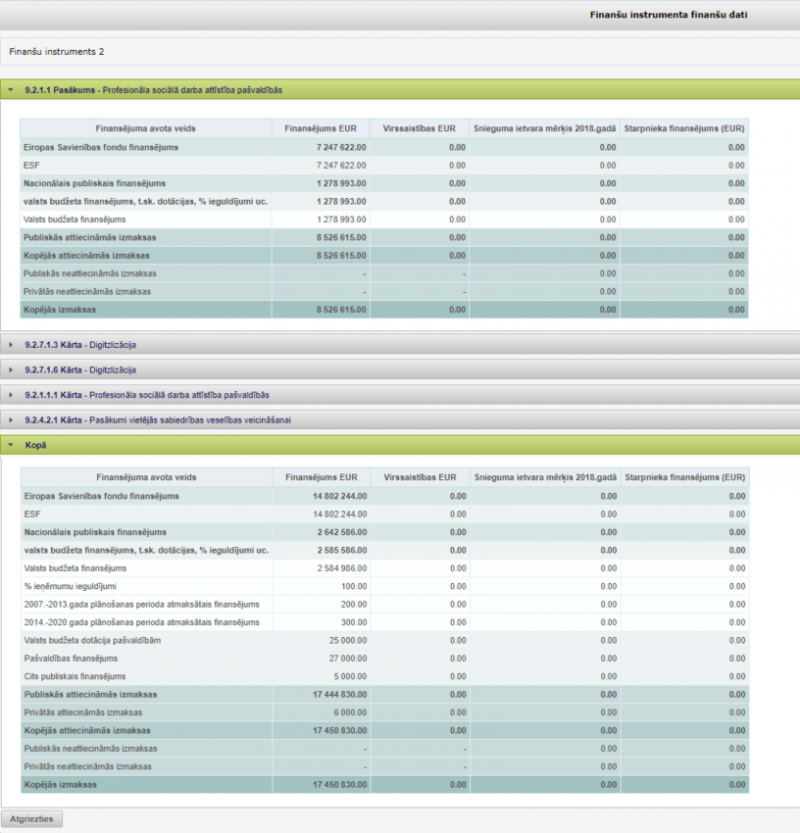Collapse the Kopā section arrow

10,444
